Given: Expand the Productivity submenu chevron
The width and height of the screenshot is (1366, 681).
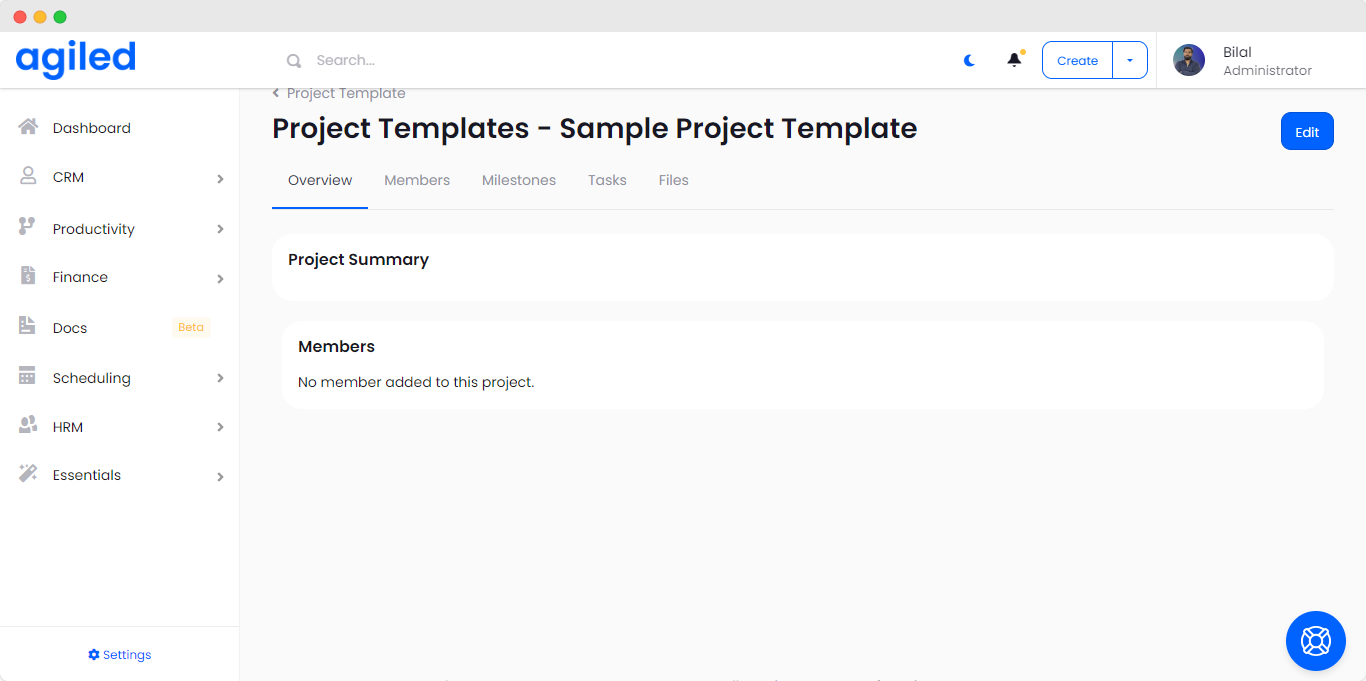Looking at the screenshot, I should pyautogui.click(x=220, y=229).
